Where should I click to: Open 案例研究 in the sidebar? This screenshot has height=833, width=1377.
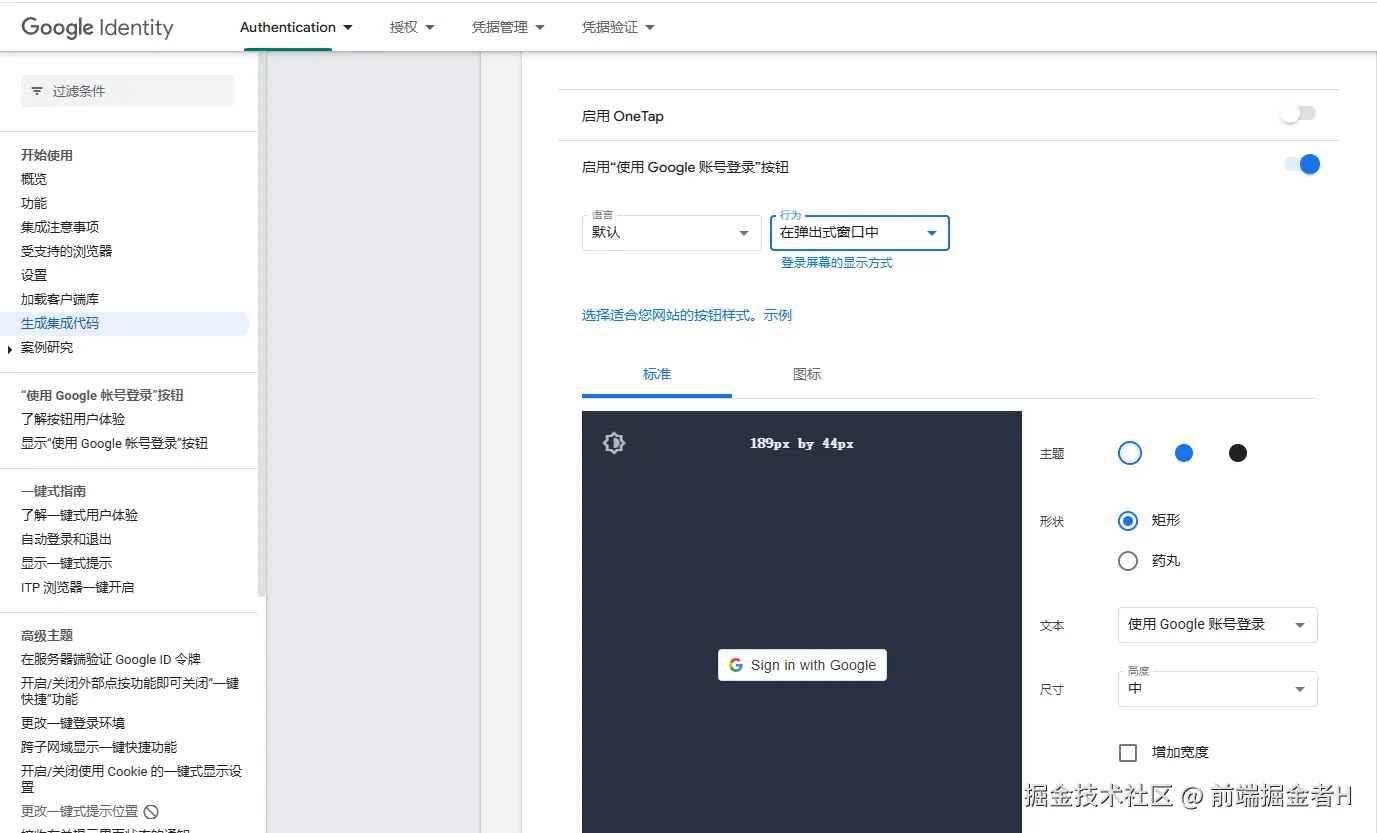click(47, 347)
